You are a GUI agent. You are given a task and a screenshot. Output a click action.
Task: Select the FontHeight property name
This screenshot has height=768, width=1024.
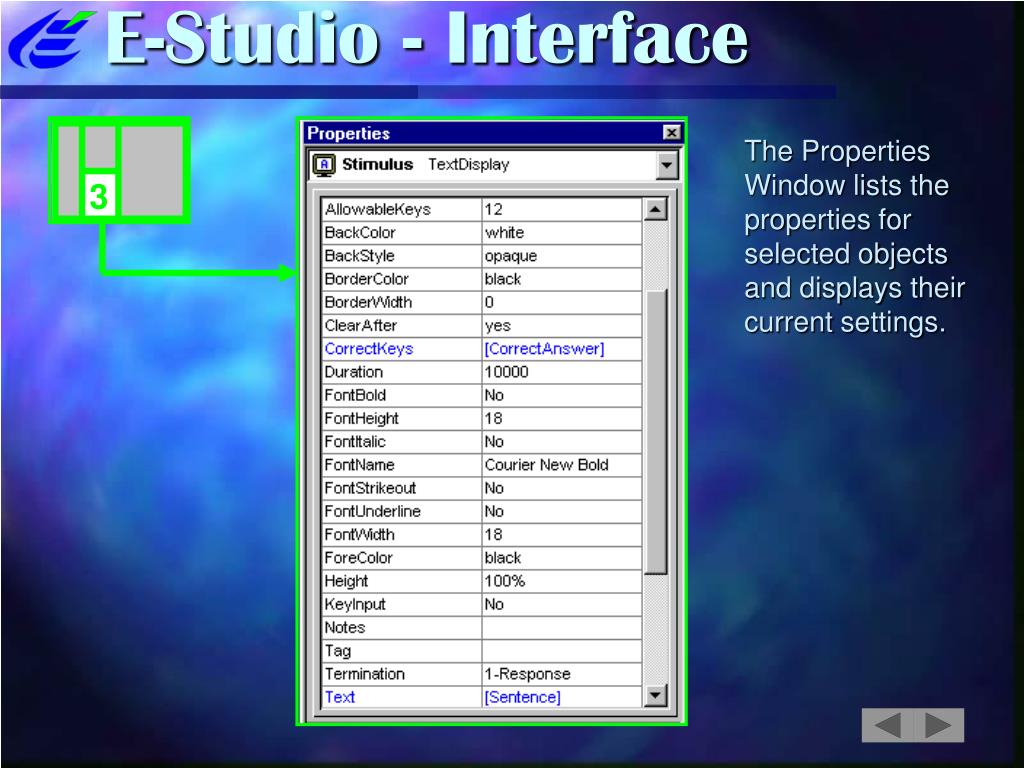(402, 419)
